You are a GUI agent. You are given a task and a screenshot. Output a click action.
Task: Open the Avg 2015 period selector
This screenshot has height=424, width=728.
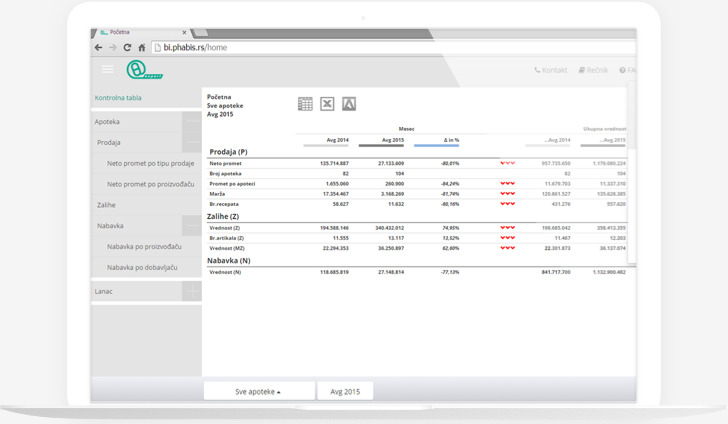(345, 392)
